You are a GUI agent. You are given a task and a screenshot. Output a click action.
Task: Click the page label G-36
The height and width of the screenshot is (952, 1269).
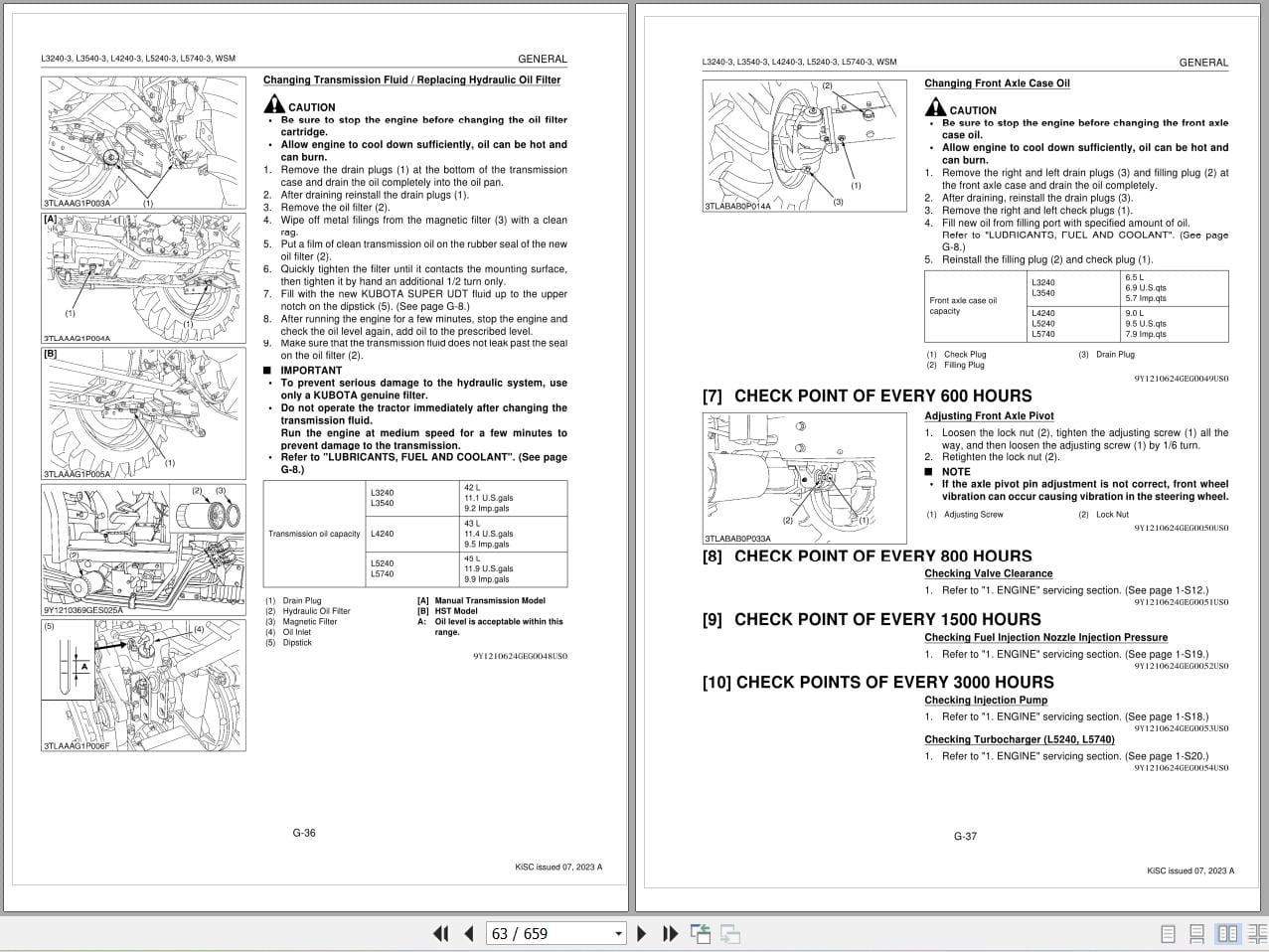(x=304, y=833)
